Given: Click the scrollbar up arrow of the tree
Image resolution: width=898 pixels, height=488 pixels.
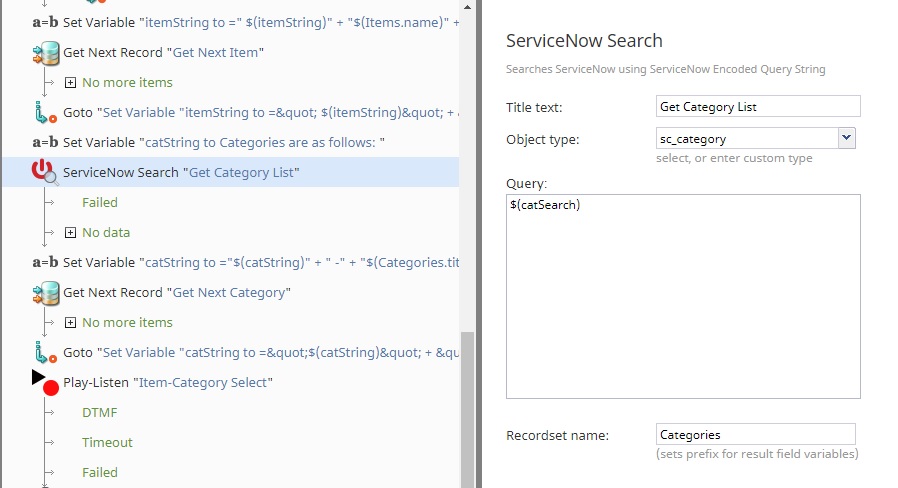Looking at the screenshot, I should 467,7.
